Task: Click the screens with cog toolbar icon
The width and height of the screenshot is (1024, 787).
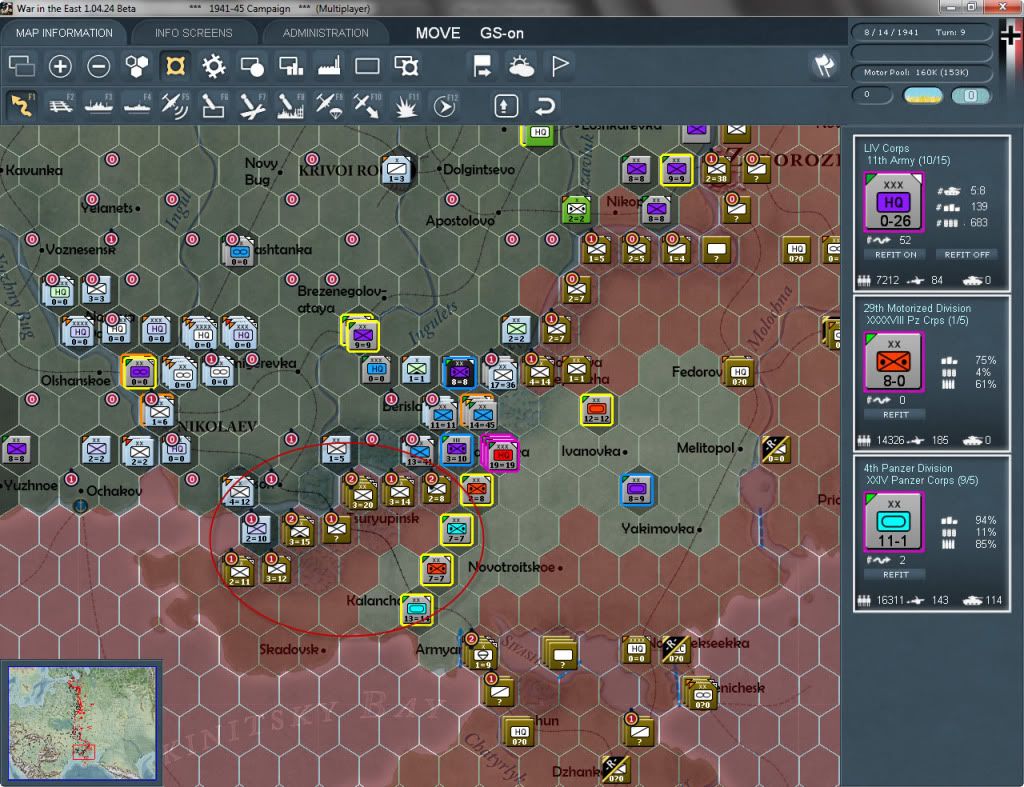Action: 406,66
